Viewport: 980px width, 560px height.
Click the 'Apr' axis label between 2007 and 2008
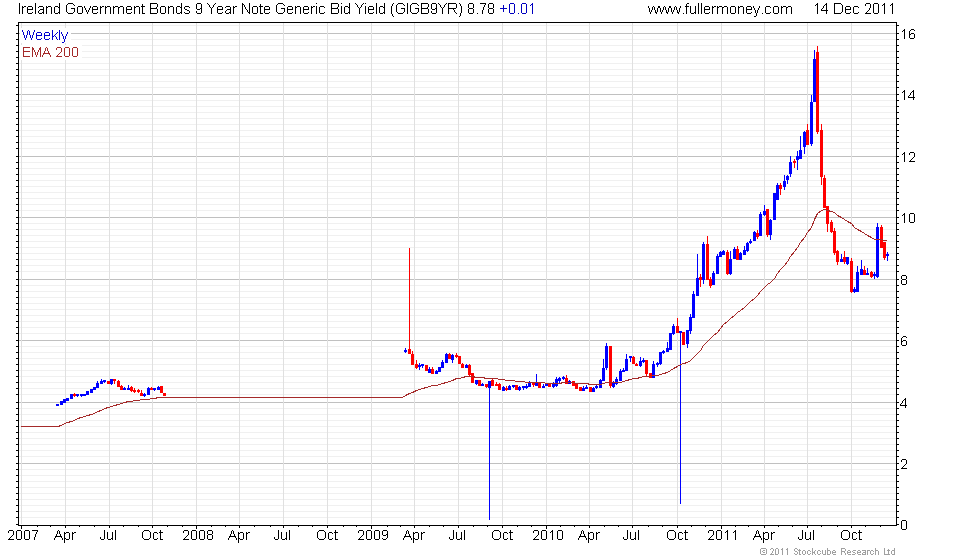point(65,536)
